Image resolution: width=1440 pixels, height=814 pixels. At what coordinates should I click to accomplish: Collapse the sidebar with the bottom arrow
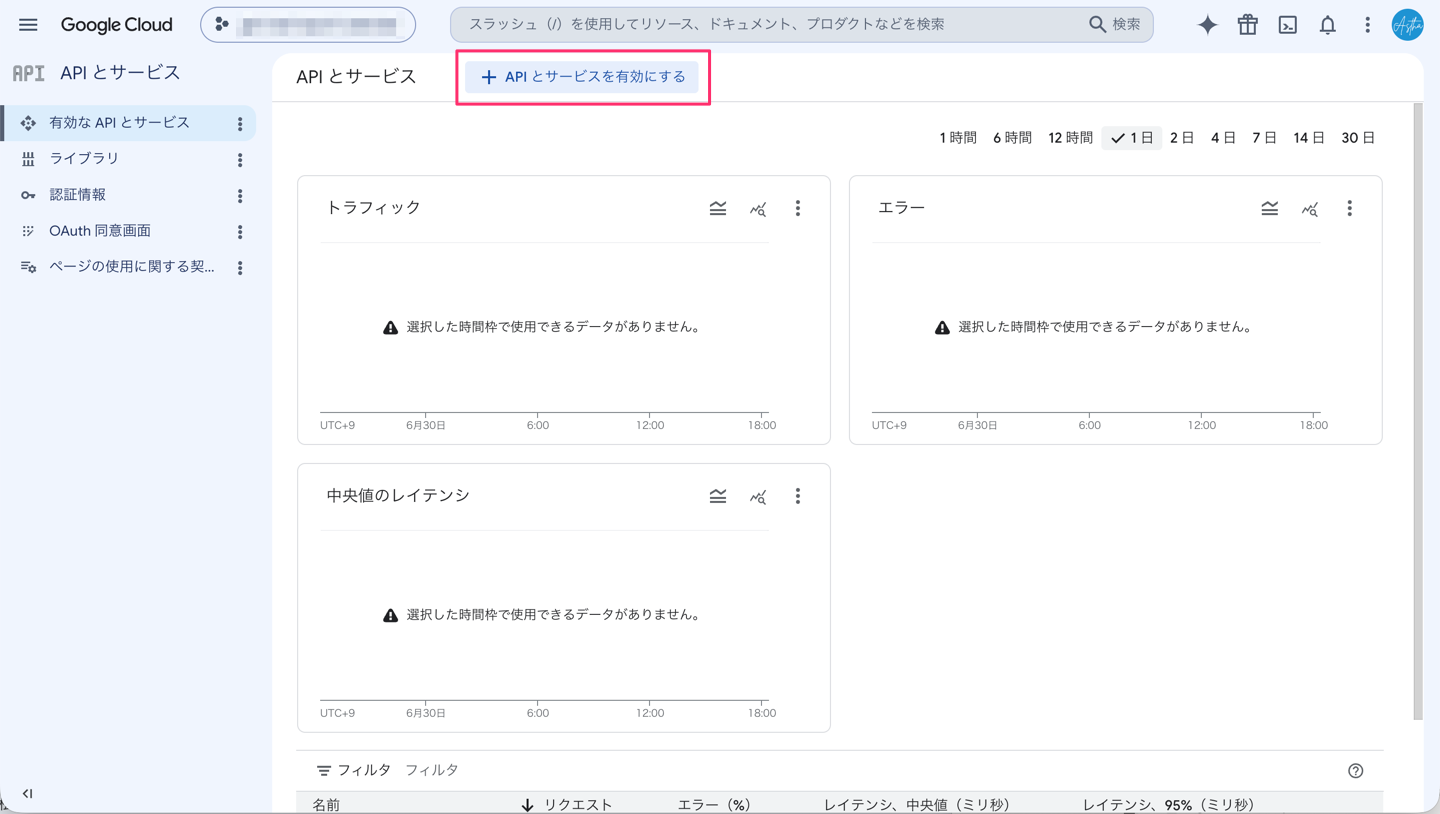coord(27,793)
